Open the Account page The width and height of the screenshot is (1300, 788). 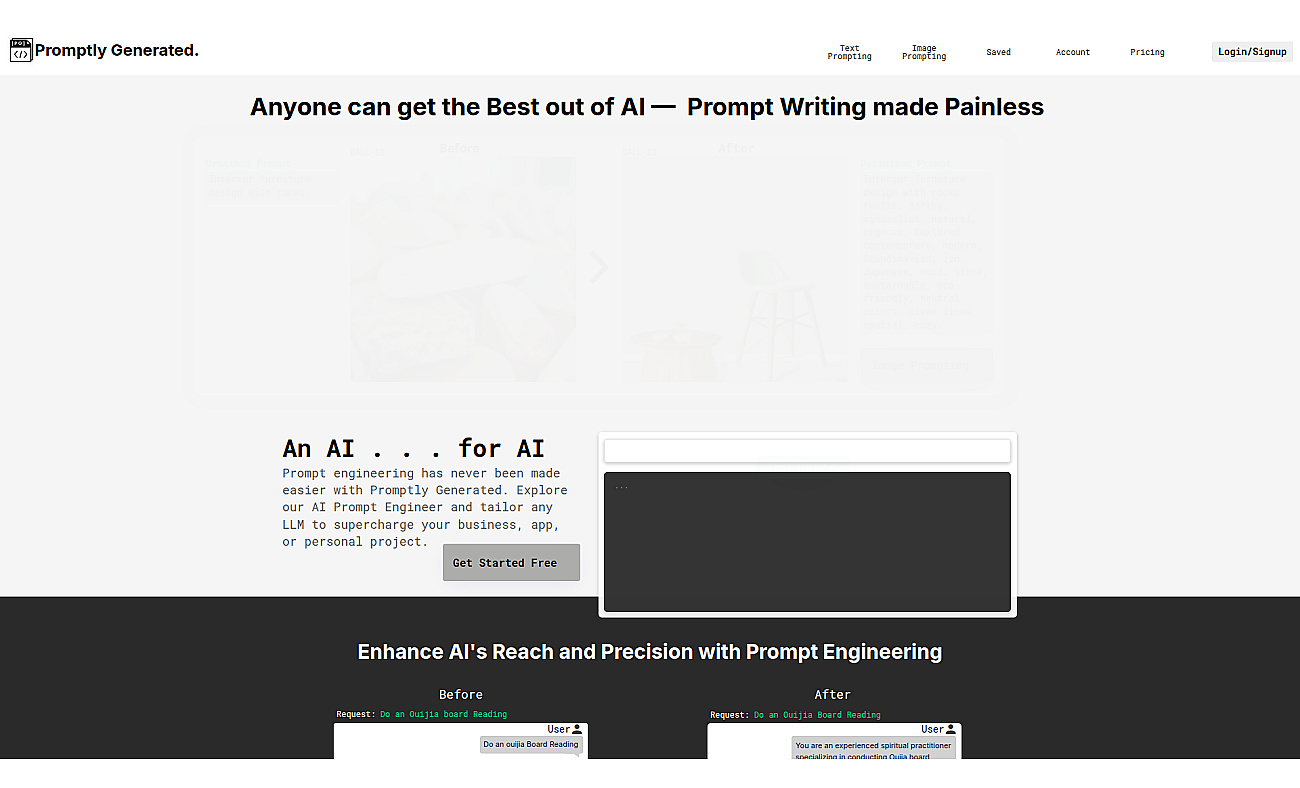pos(1072,52)
